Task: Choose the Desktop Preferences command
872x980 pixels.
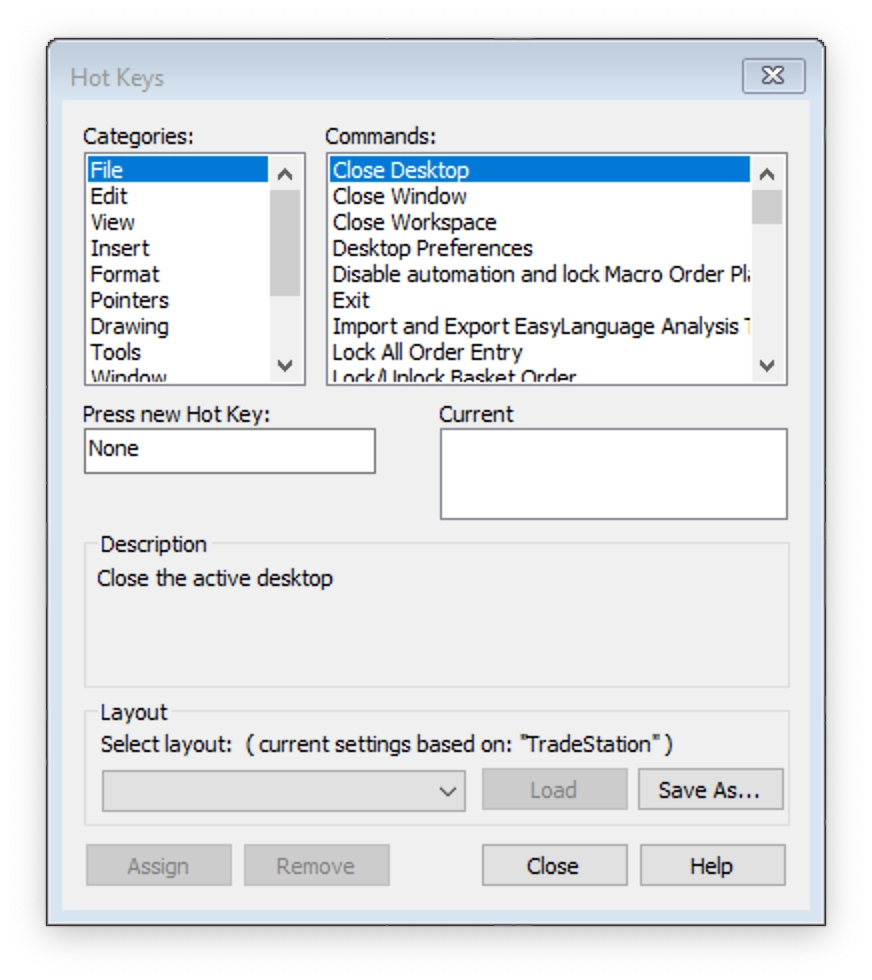Action: tap(540, 248)
